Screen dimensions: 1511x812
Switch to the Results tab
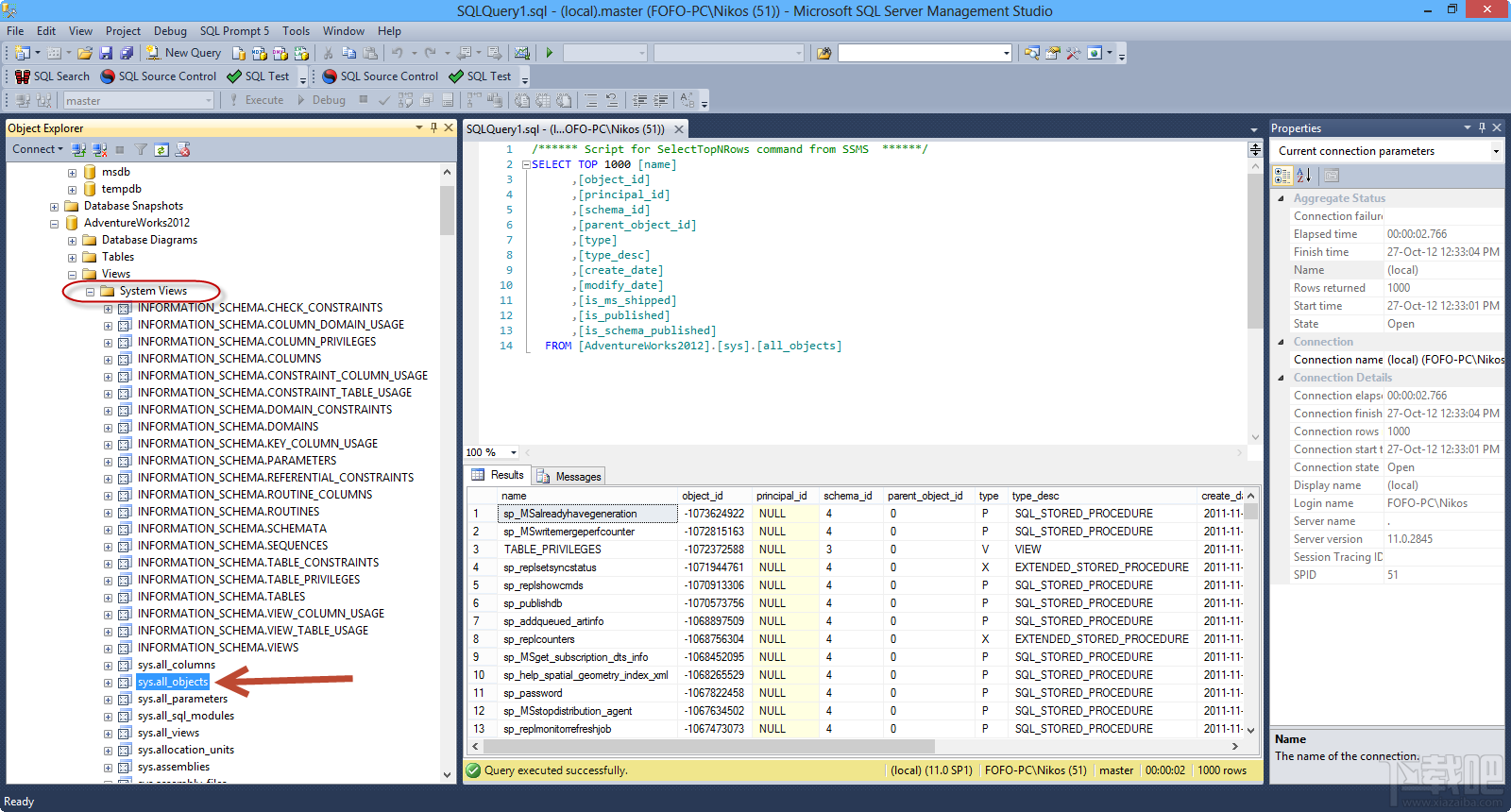[x=499, y=475]
